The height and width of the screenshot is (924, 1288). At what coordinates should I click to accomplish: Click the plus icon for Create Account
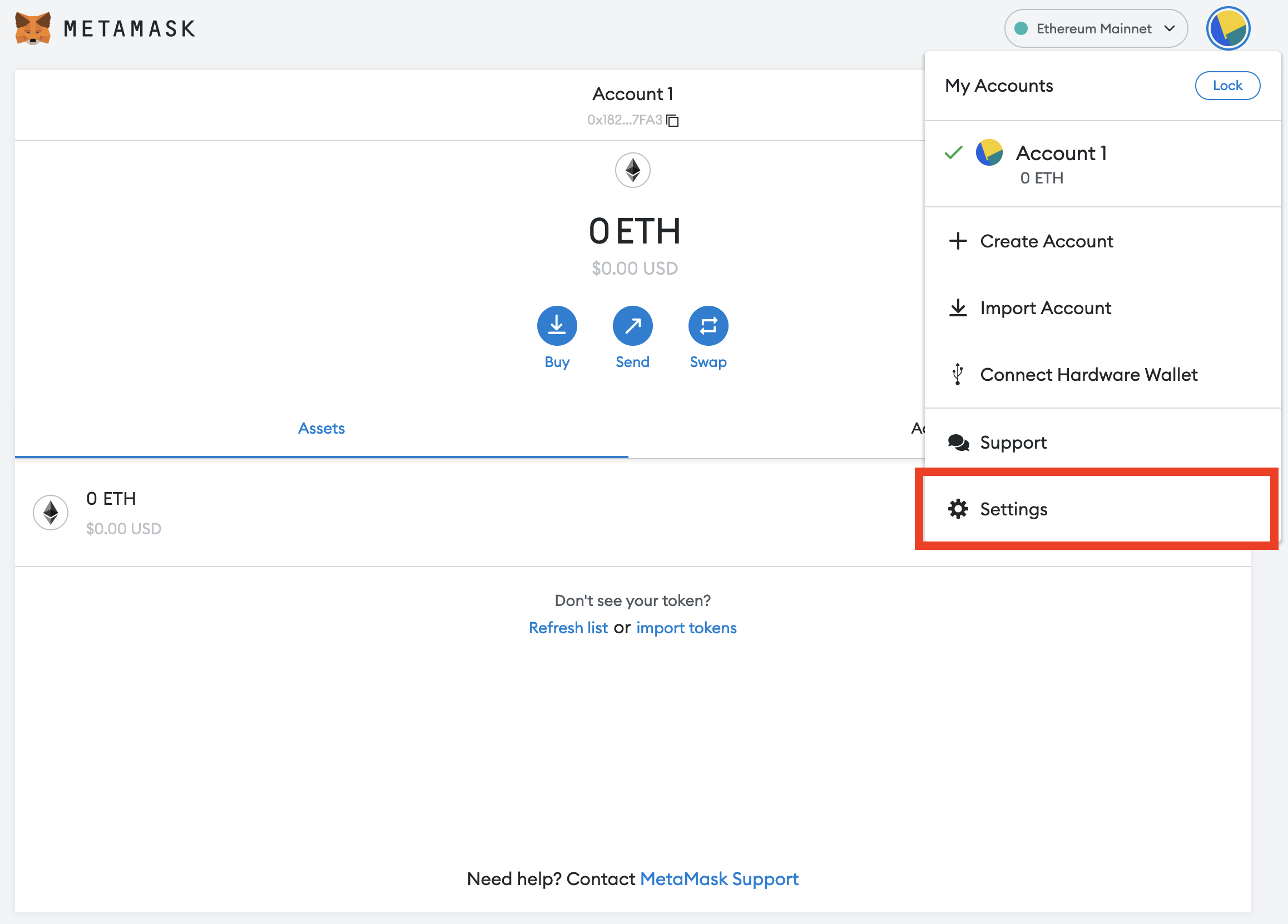(958, 241)
